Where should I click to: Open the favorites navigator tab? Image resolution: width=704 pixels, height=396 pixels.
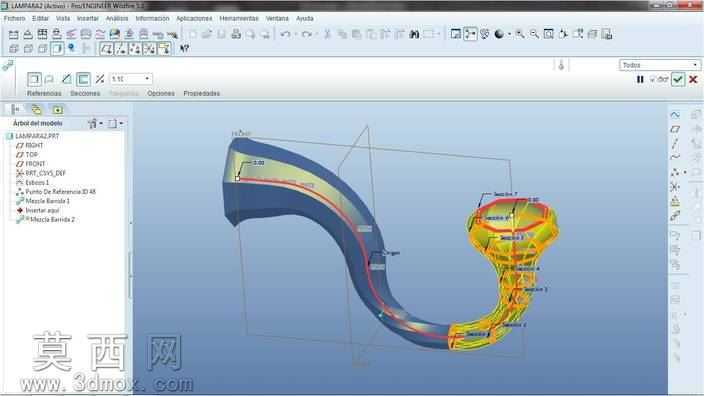coord(57,109)
